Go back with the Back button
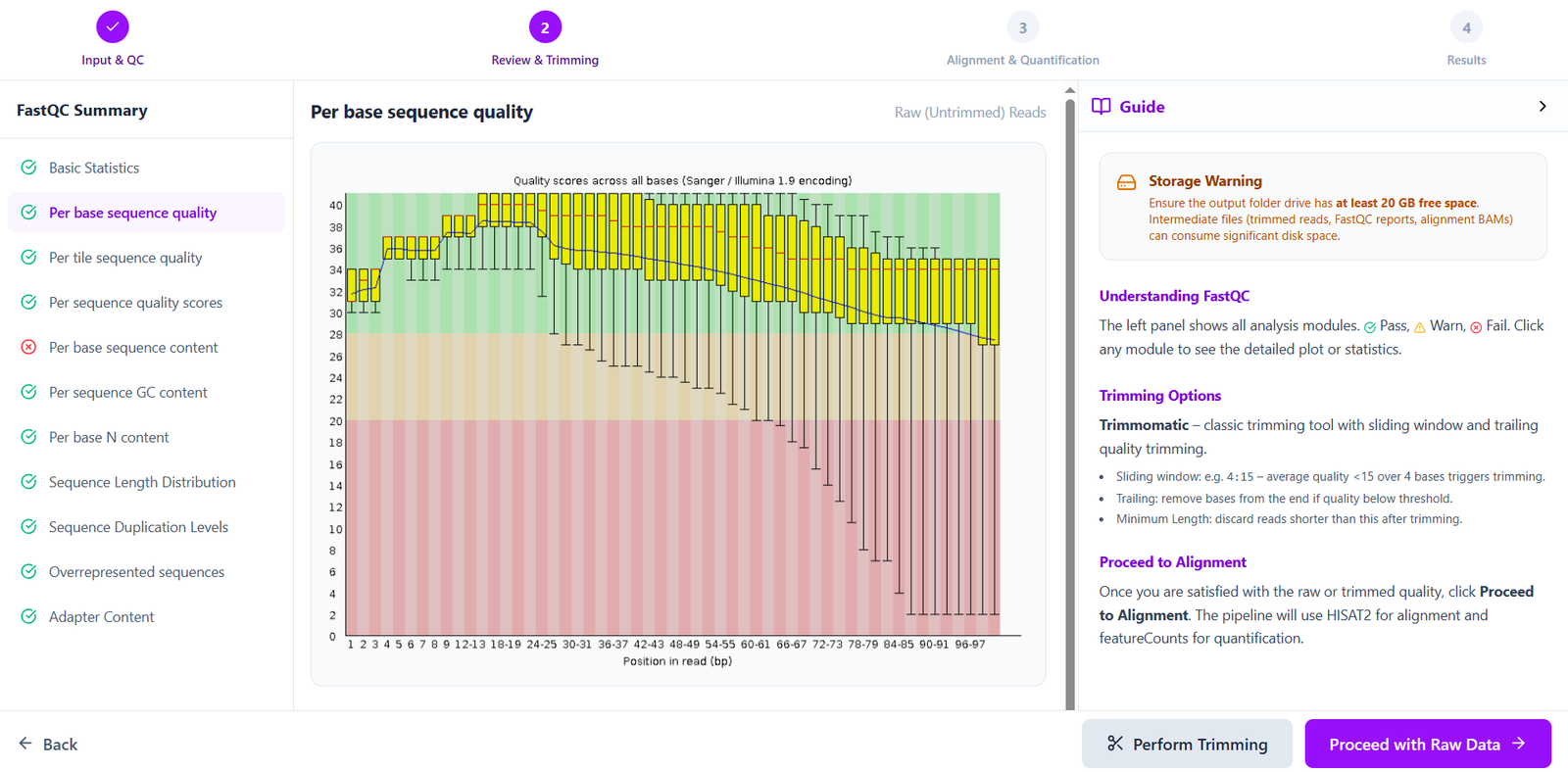The width and height of the screenshot is (1568, 772). click(48, 744)
